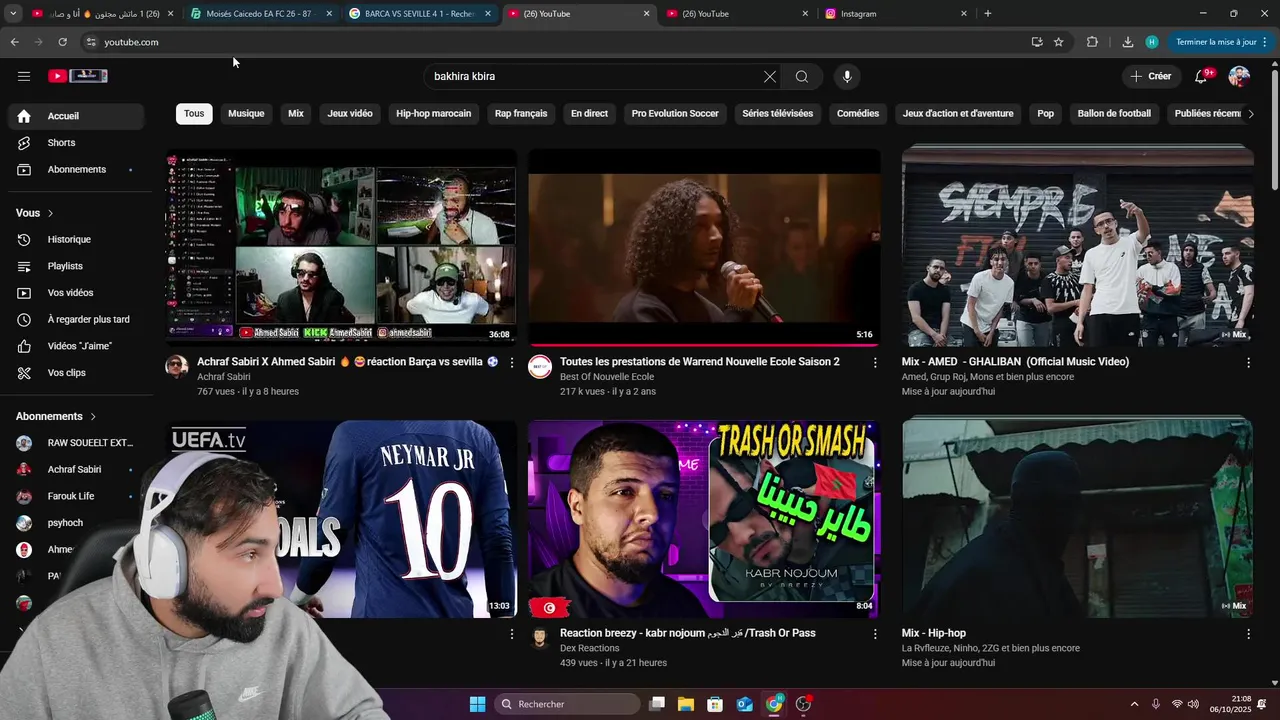
Task: Open Historique in the sidebar
Action: click(76, 240)
